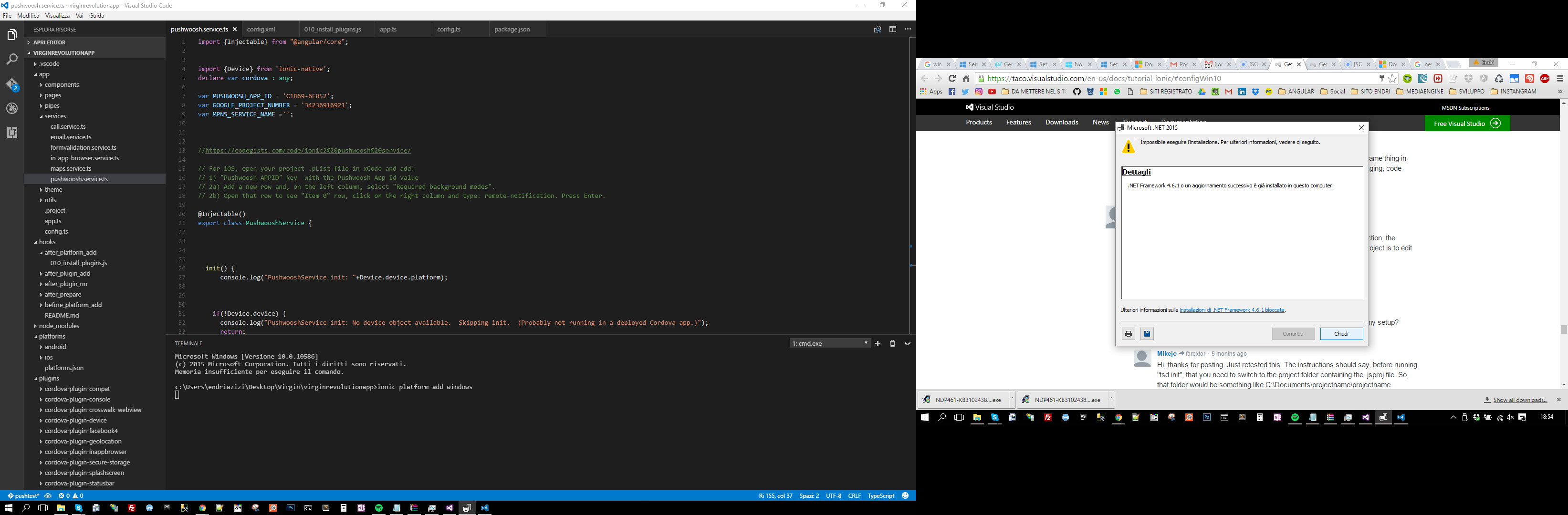
Task: Click the print icon in the .NET dialog
Action: (x=1128, y=333)
